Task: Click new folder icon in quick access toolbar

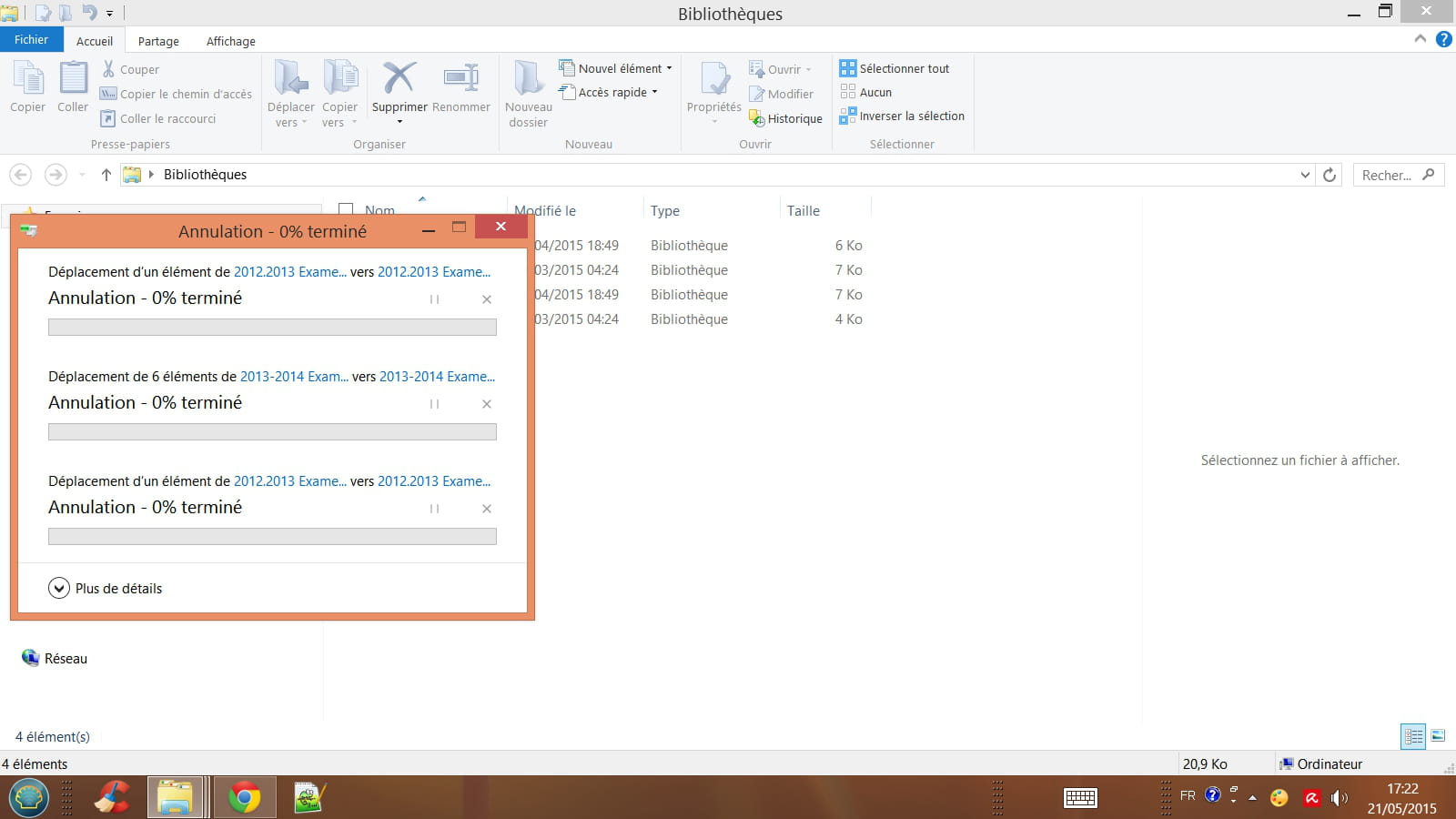Action: click(x=66, y=13)
